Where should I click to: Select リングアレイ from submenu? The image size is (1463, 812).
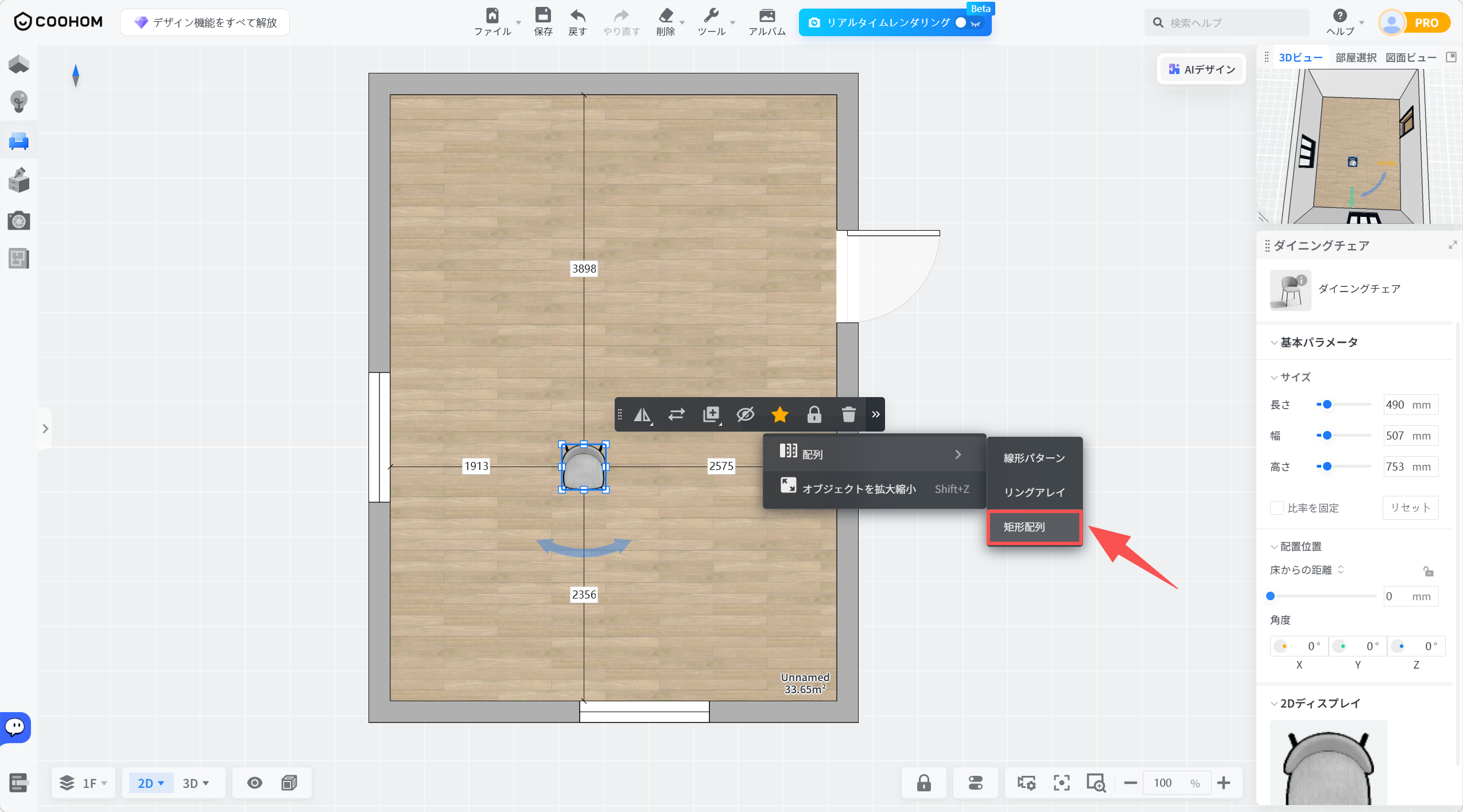[1034, 492]
